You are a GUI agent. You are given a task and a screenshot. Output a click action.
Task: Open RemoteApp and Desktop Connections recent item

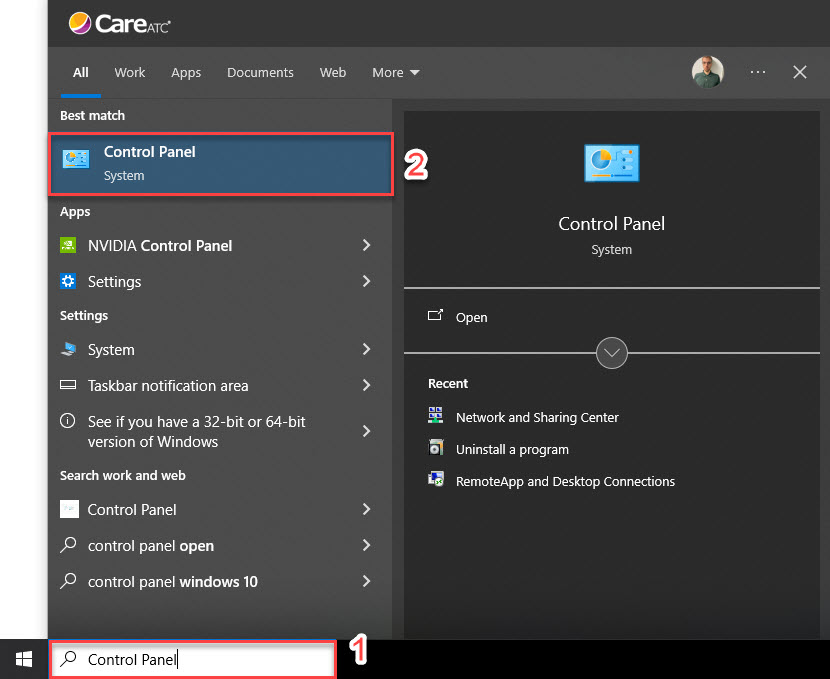[565, 481]
